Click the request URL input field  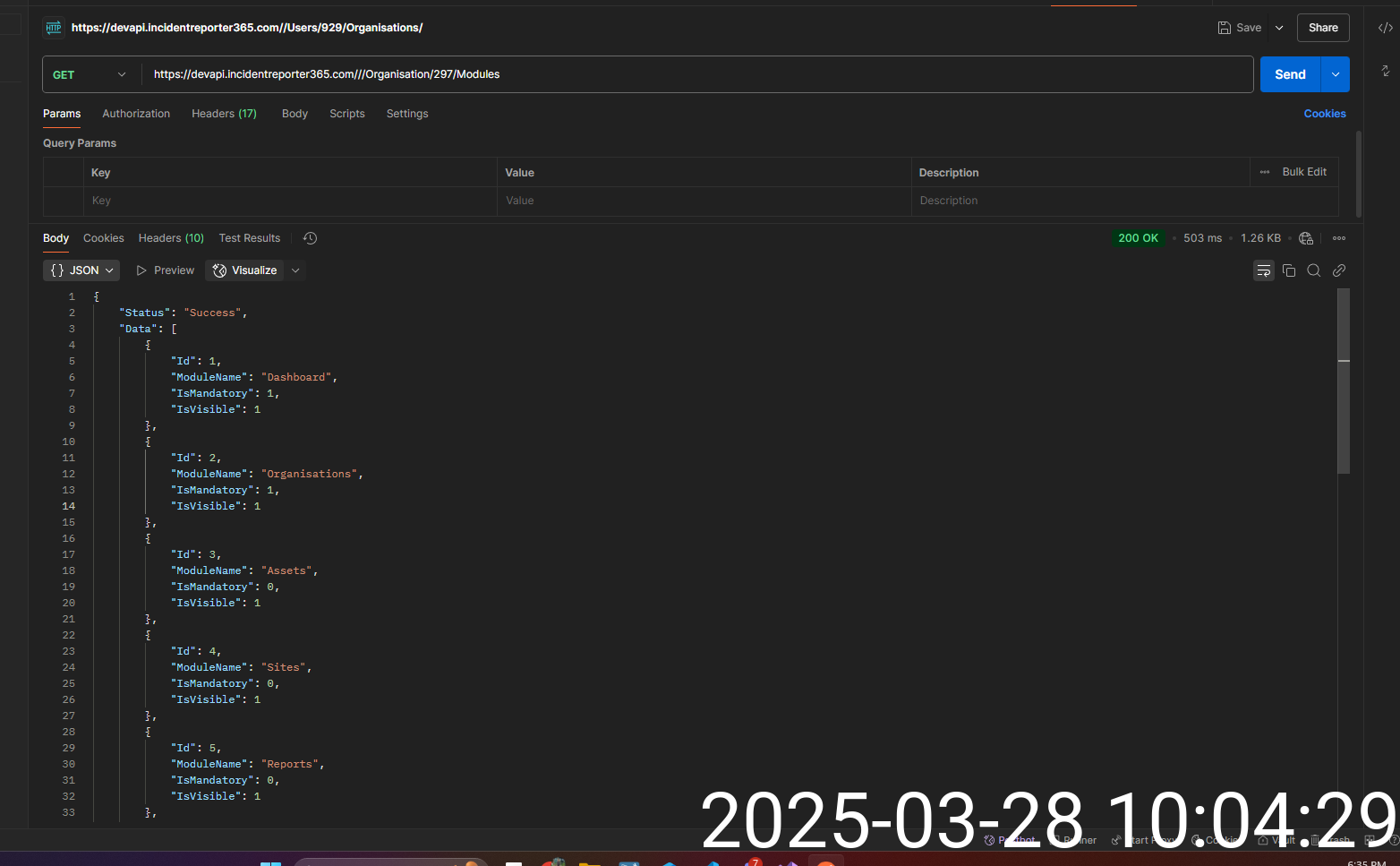[698, 74]
